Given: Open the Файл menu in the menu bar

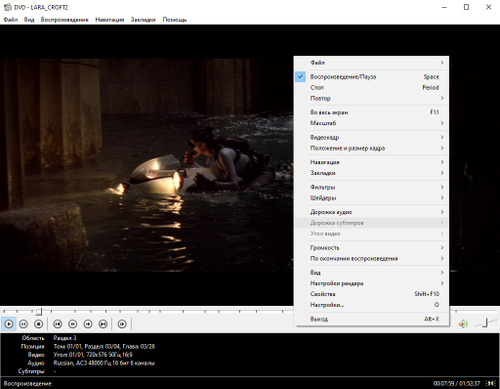Looking at the screenshot, I should [x=11, y=20].
